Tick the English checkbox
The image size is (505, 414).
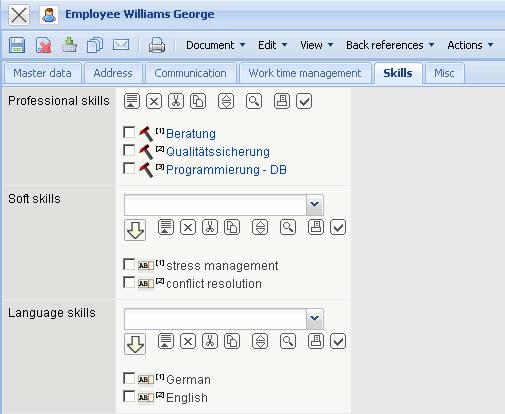coord(129,396)
